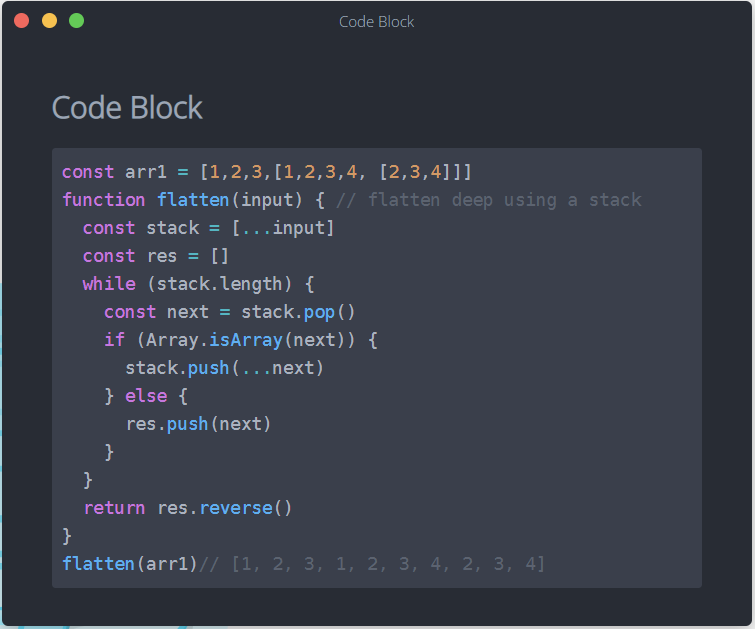Click the large 'Code Block' heading

pos(127,107)
